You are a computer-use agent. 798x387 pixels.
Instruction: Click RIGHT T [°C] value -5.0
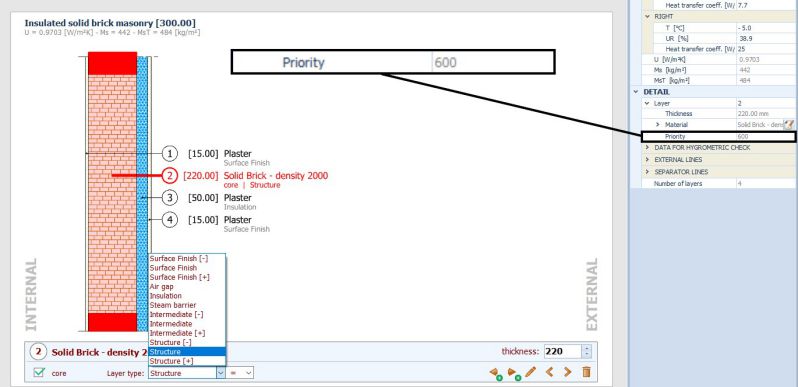[767, 28]
